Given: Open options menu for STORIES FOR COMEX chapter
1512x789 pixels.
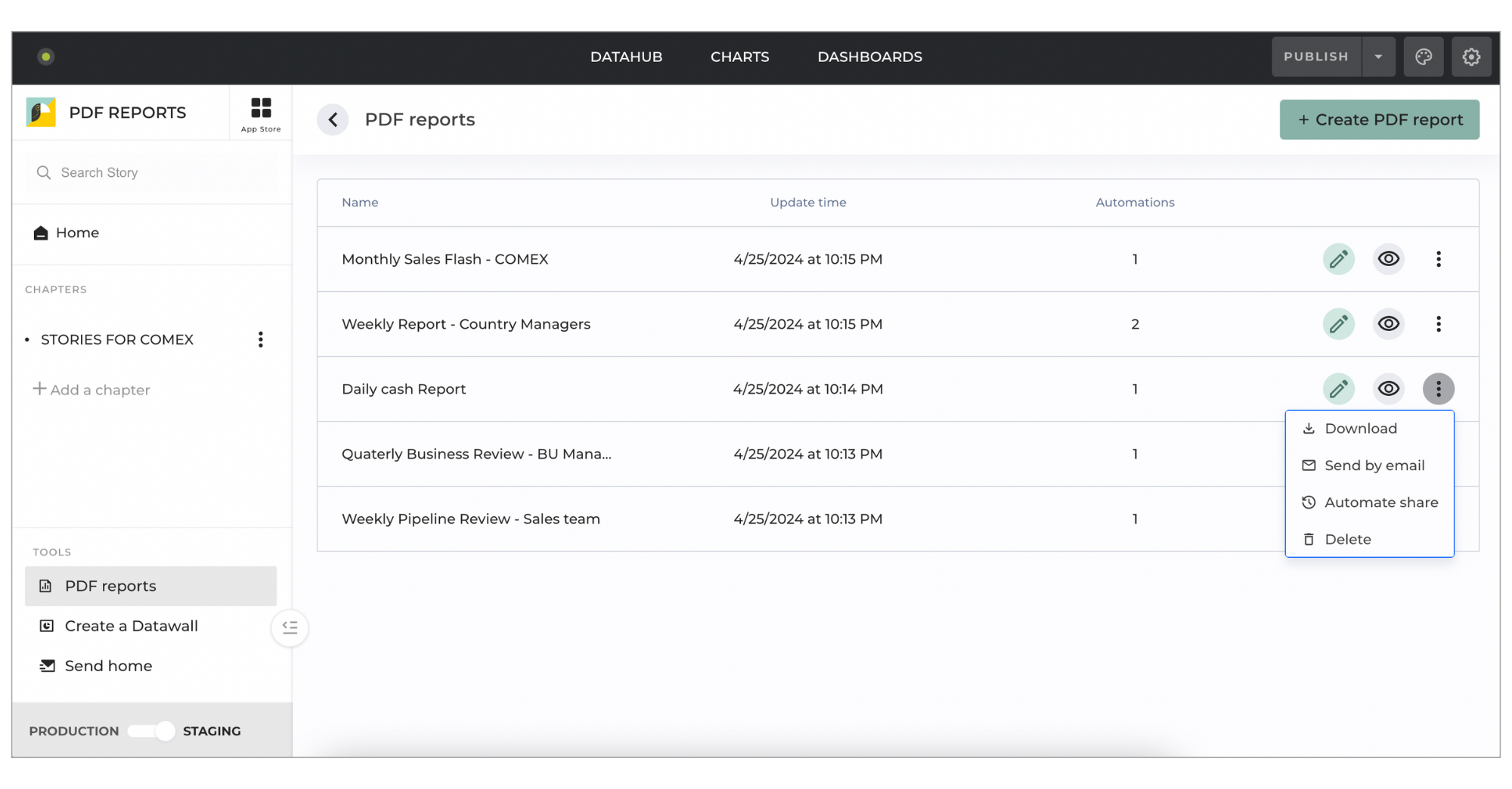Looking at the screenshot, I should pos(260,339).
